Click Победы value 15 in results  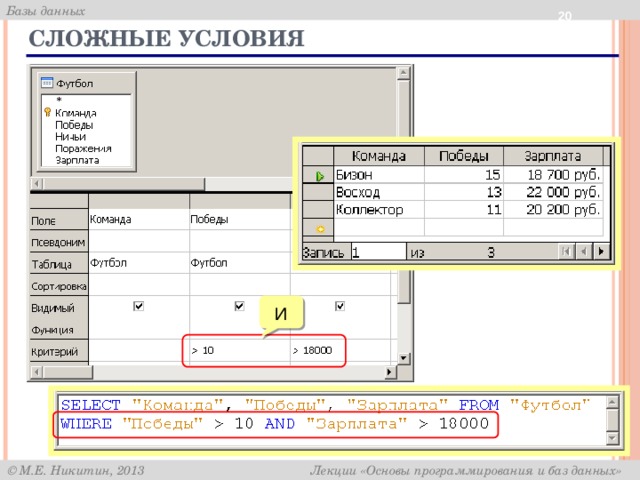pos(464,175)
